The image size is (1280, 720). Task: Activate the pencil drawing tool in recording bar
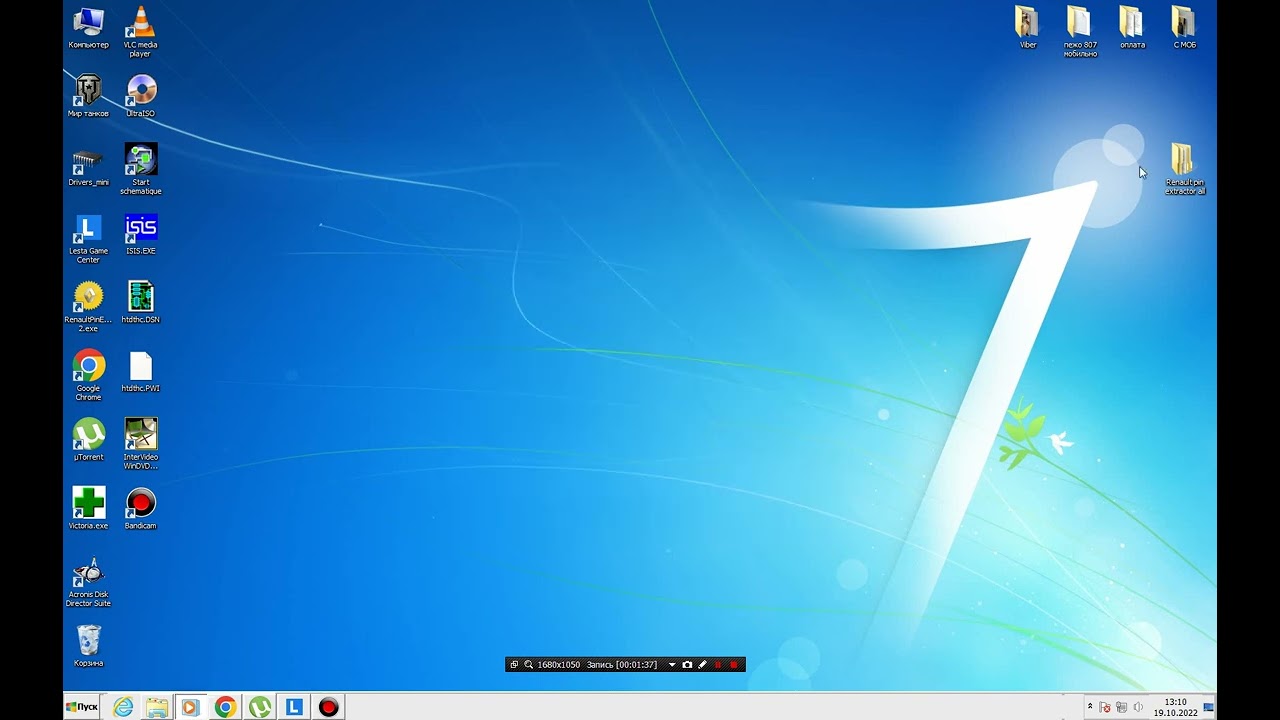coord(702,665)
